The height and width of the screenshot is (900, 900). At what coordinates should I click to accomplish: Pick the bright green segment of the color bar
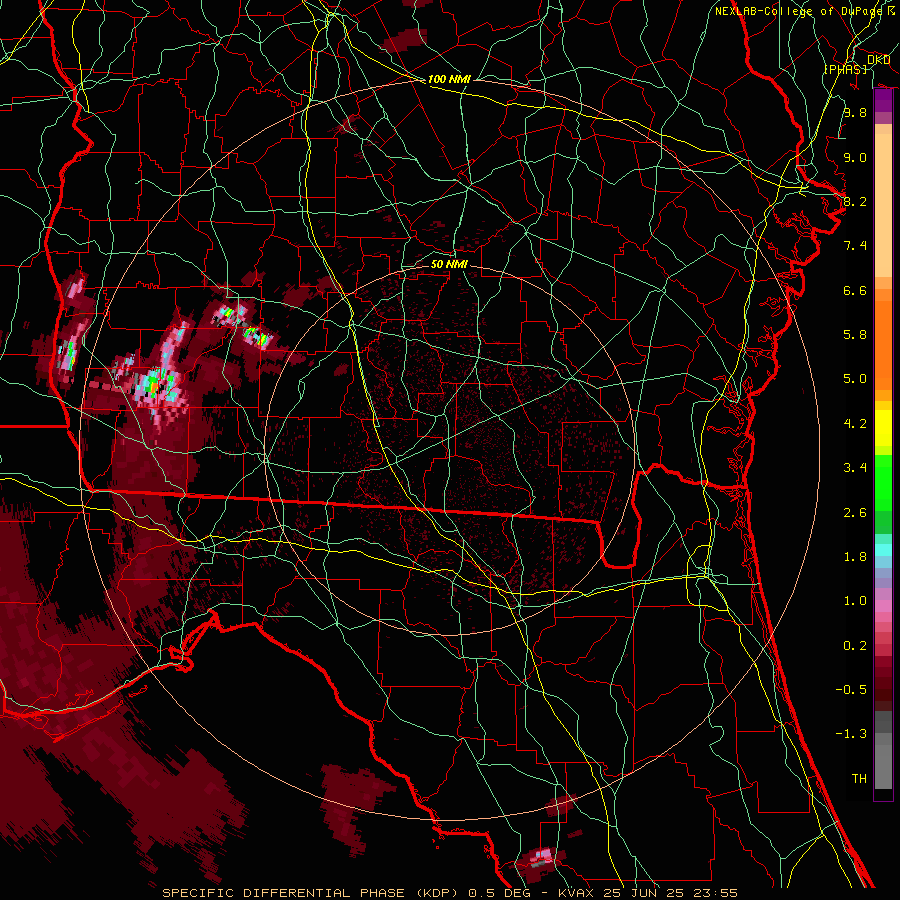pyautogui.click(x=883, y=482)
